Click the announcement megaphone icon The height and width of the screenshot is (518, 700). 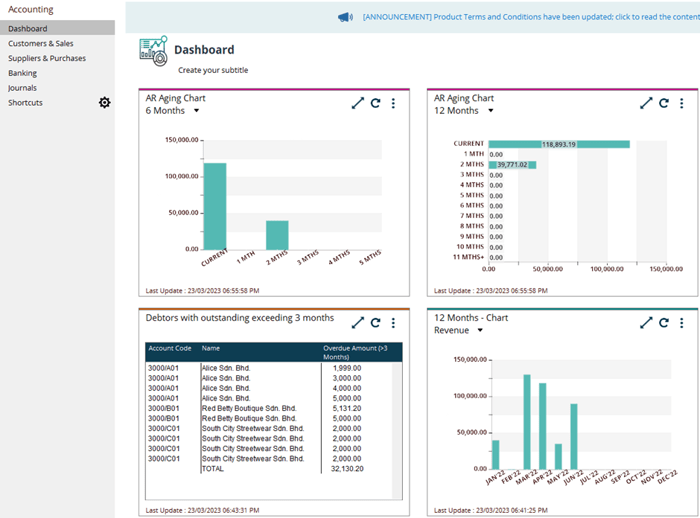click(x=345, y=17)
